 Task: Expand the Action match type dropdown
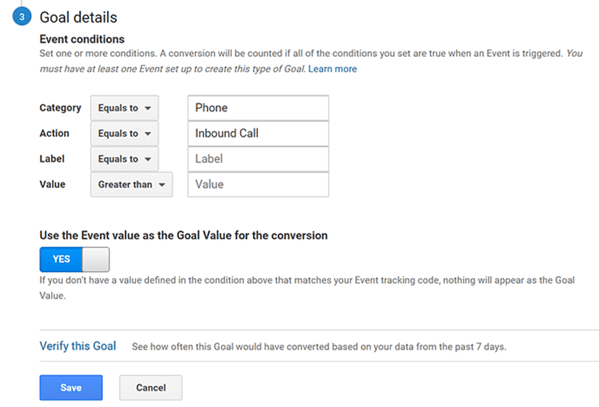[125, 133]
